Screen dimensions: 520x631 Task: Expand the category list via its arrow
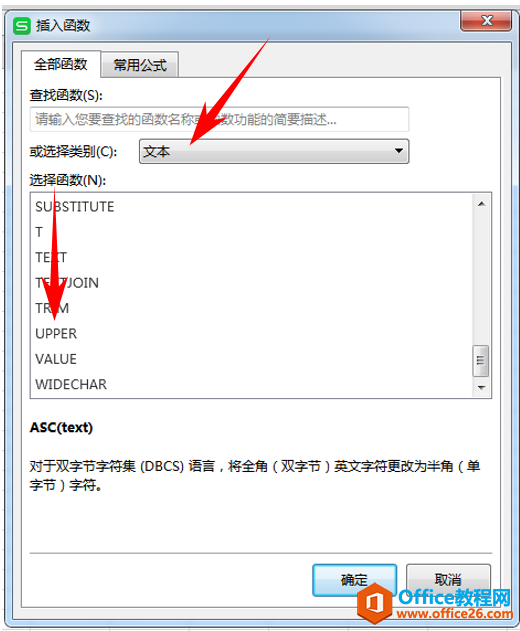click(x=398, y=151)
